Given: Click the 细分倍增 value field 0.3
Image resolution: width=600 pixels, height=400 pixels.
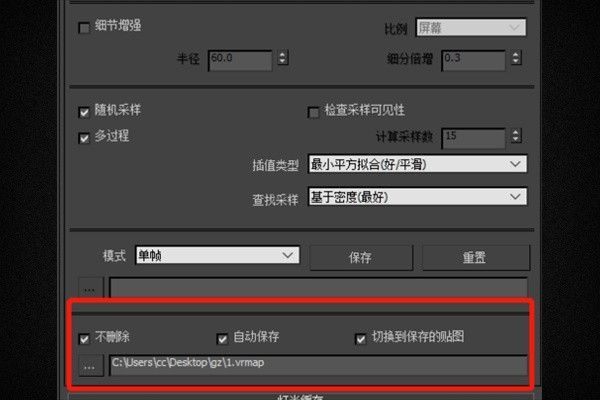Looking at the screenshot, I should 473,60.
